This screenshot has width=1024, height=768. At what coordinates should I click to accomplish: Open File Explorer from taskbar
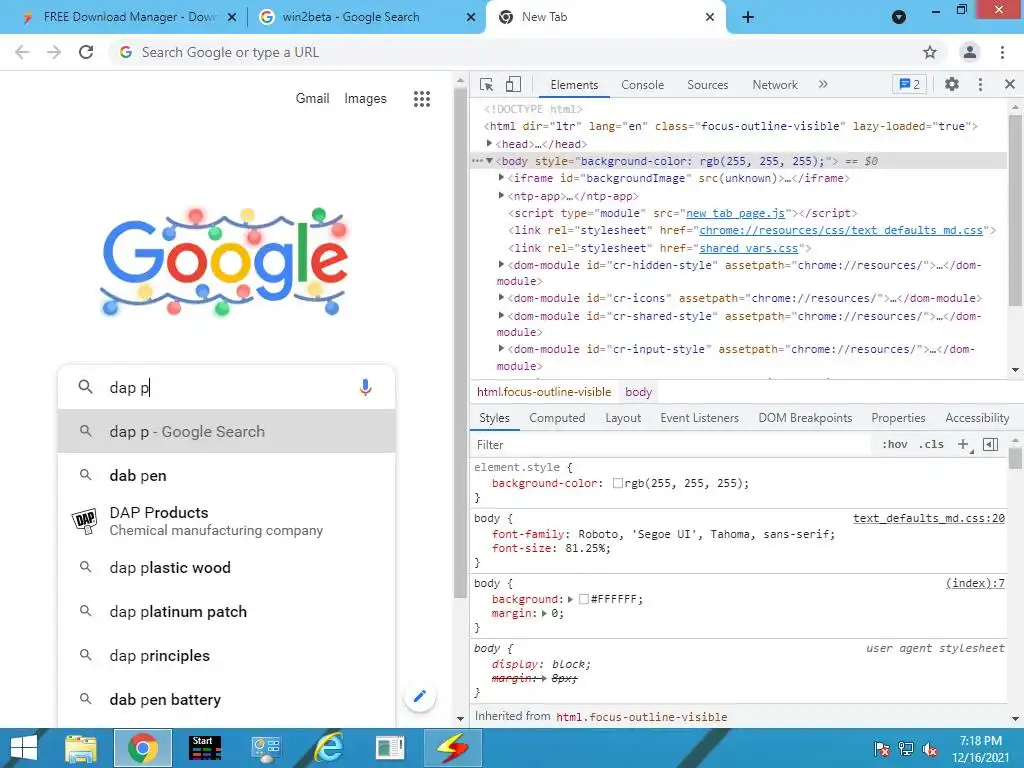(x=80, y=748)
